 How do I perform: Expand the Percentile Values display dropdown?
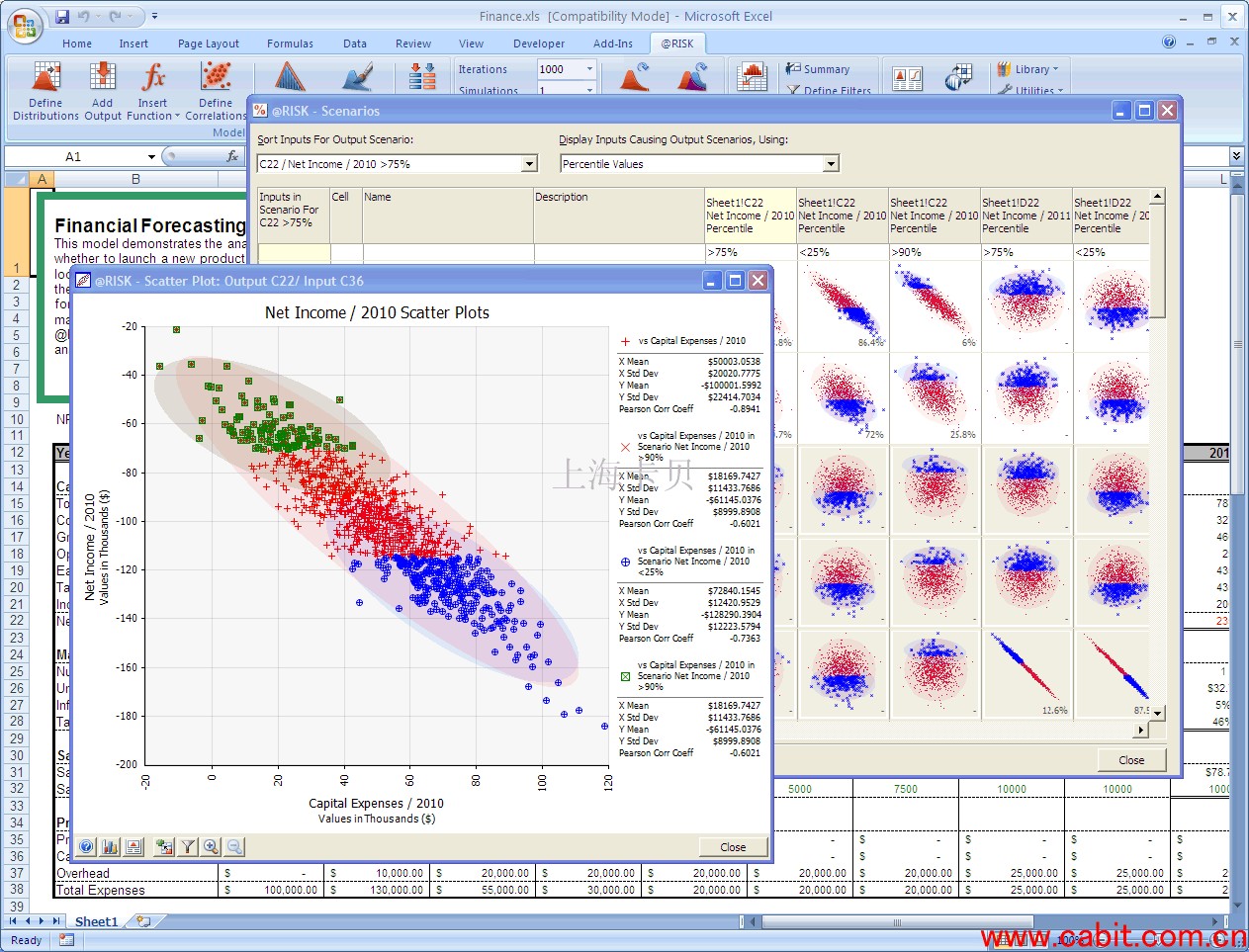(x=832, y=164)
